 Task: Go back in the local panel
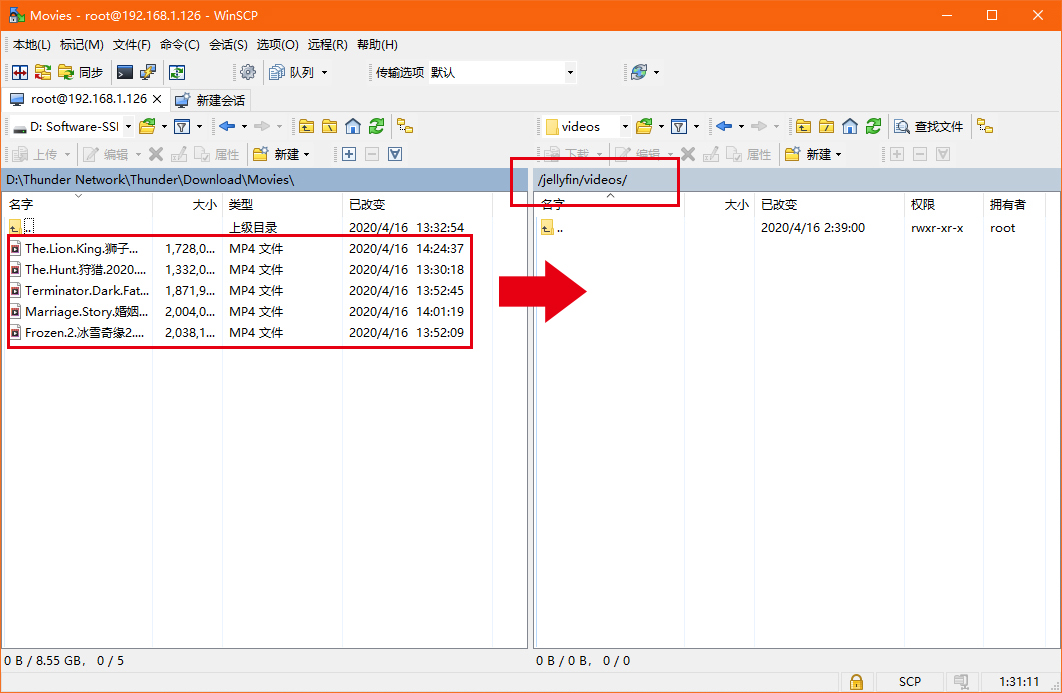pos(228,127)
